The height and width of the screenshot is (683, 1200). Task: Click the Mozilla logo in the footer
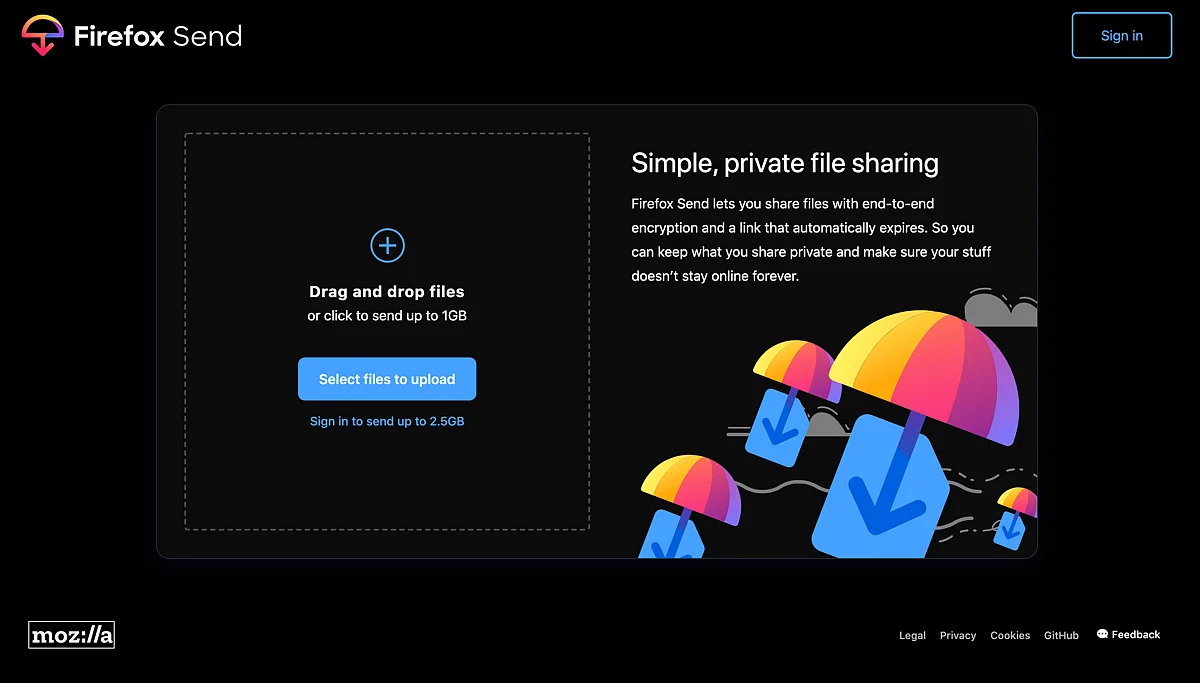click(71, 635)
